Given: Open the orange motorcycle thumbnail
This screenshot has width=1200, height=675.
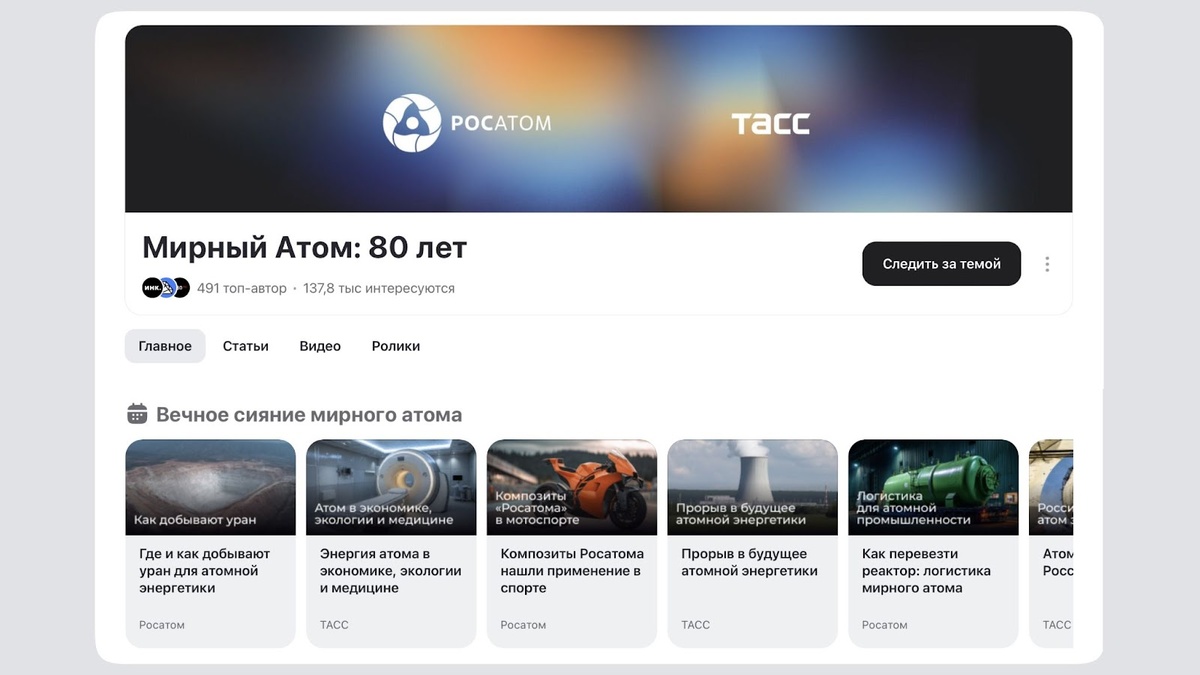Looking at the screenshot, I should coord(572,487).
